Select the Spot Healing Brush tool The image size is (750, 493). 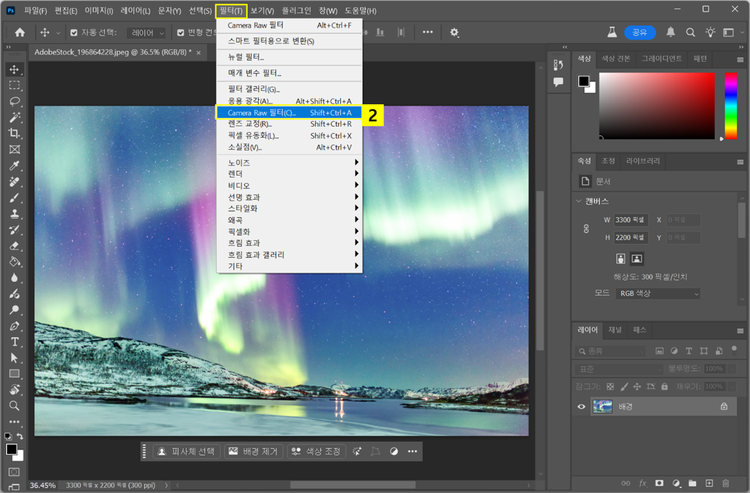click(x=14, y=182)
